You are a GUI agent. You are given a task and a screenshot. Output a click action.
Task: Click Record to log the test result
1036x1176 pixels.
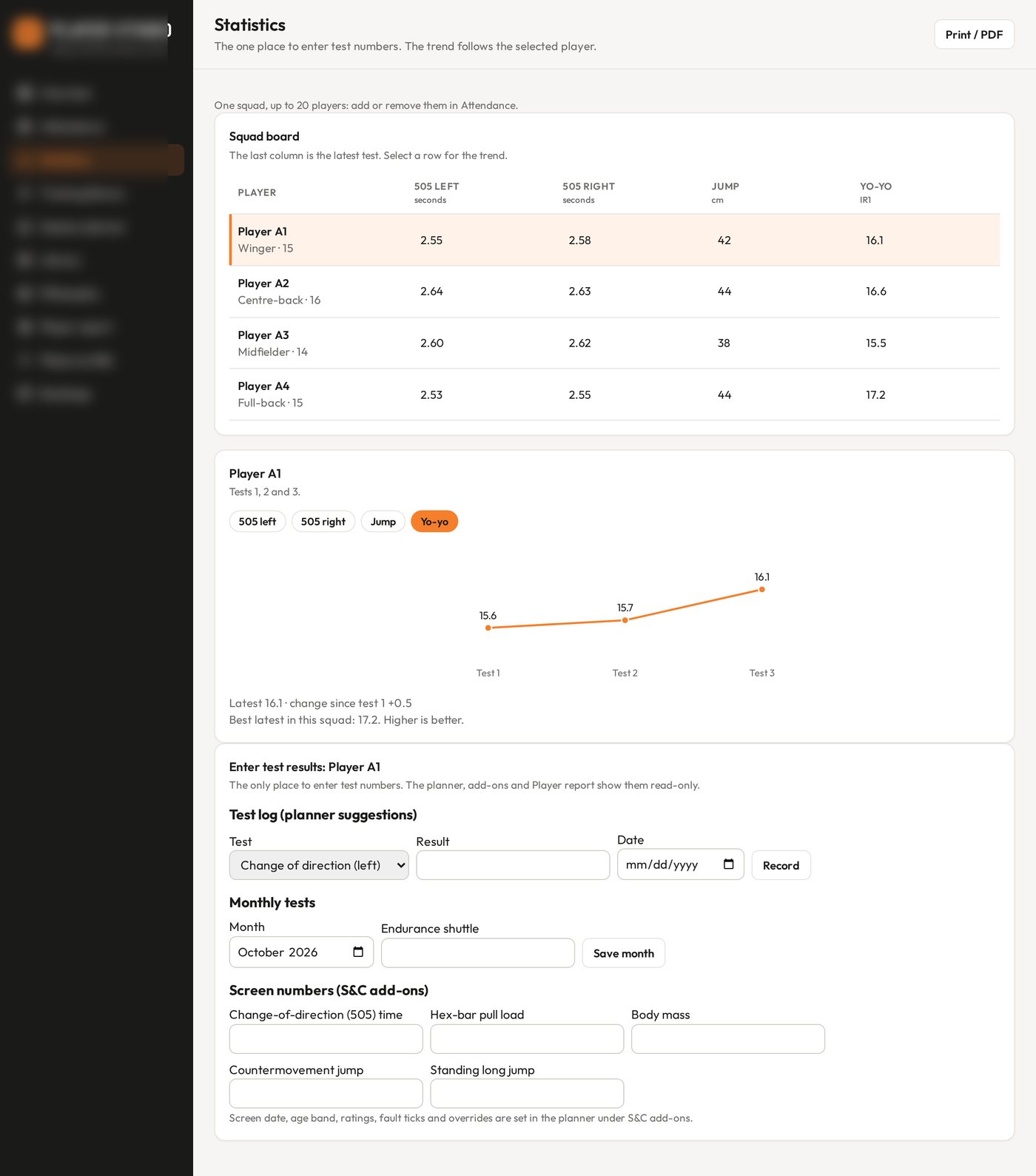pyautogui.click(x=781, y=865)
